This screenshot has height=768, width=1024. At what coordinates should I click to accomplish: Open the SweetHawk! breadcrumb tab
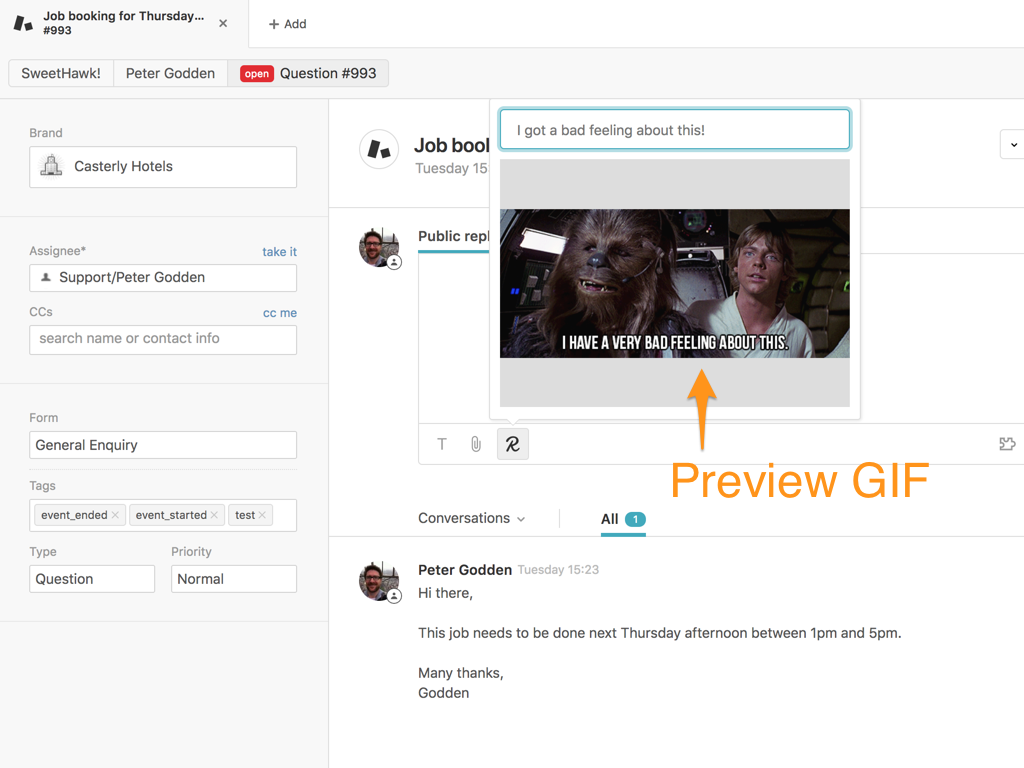click(x=61, y=73)
